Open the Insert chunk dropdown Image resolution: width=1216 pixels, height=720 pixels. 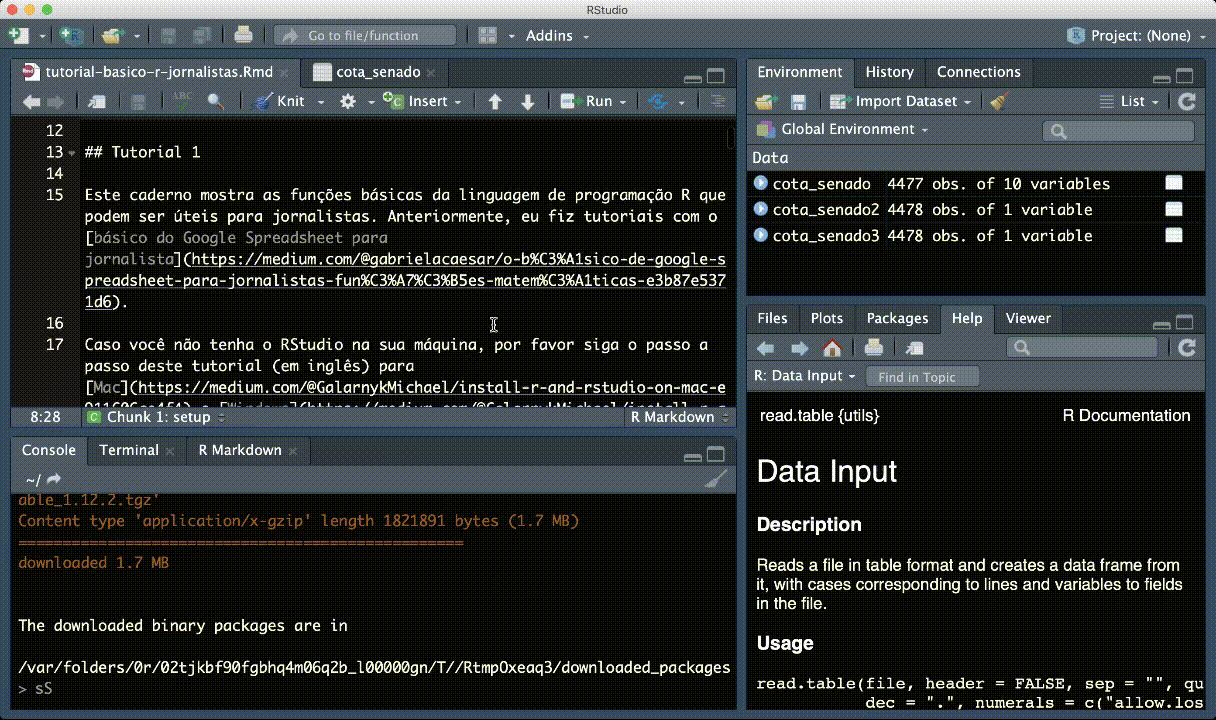(423, 101)
